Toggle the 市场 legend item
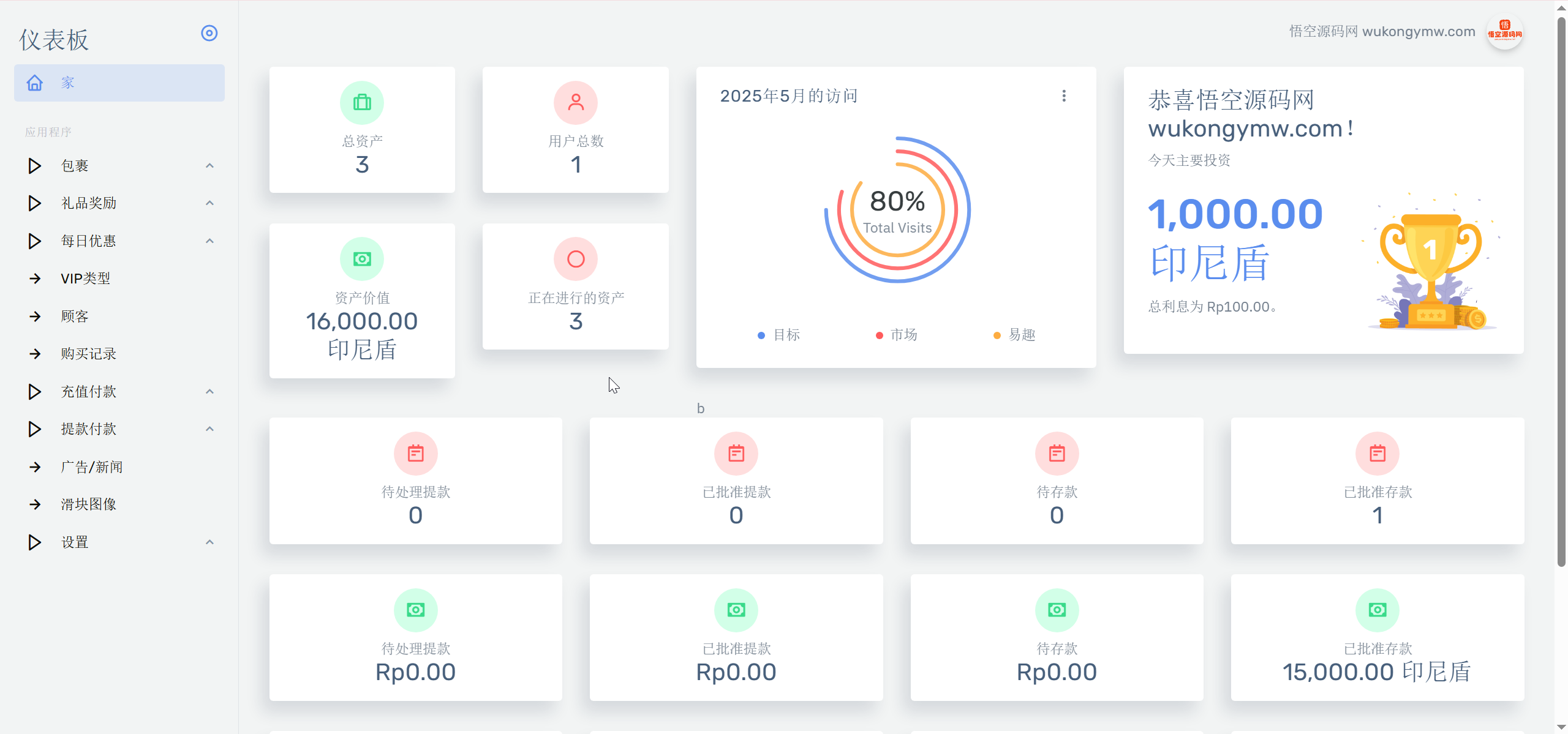1568x734 pixels. tap(897, 335)
